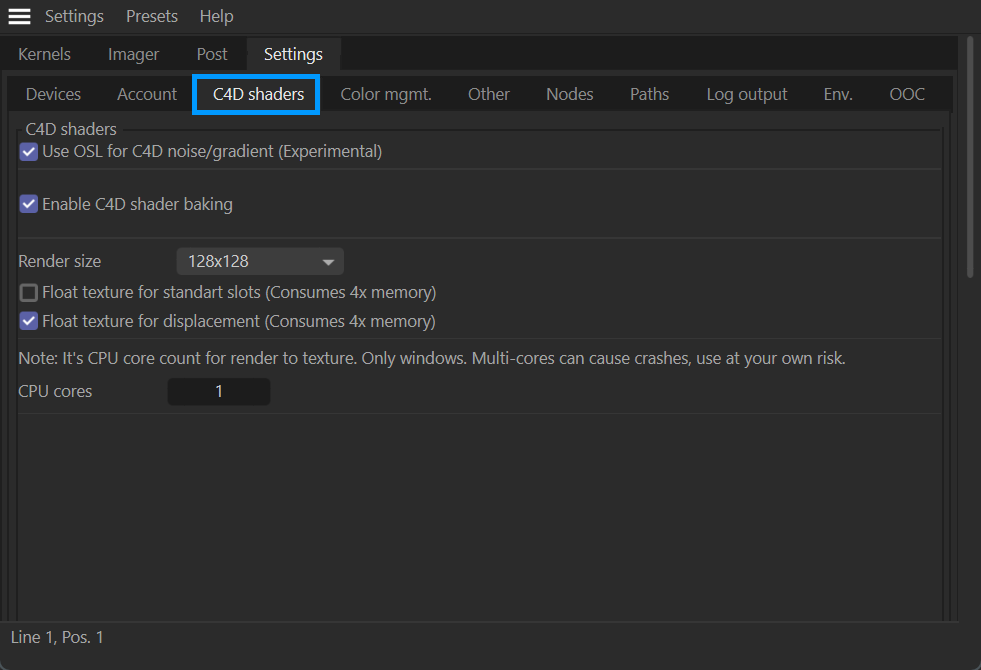Open the OOC settings tab

tap(907, 94)
